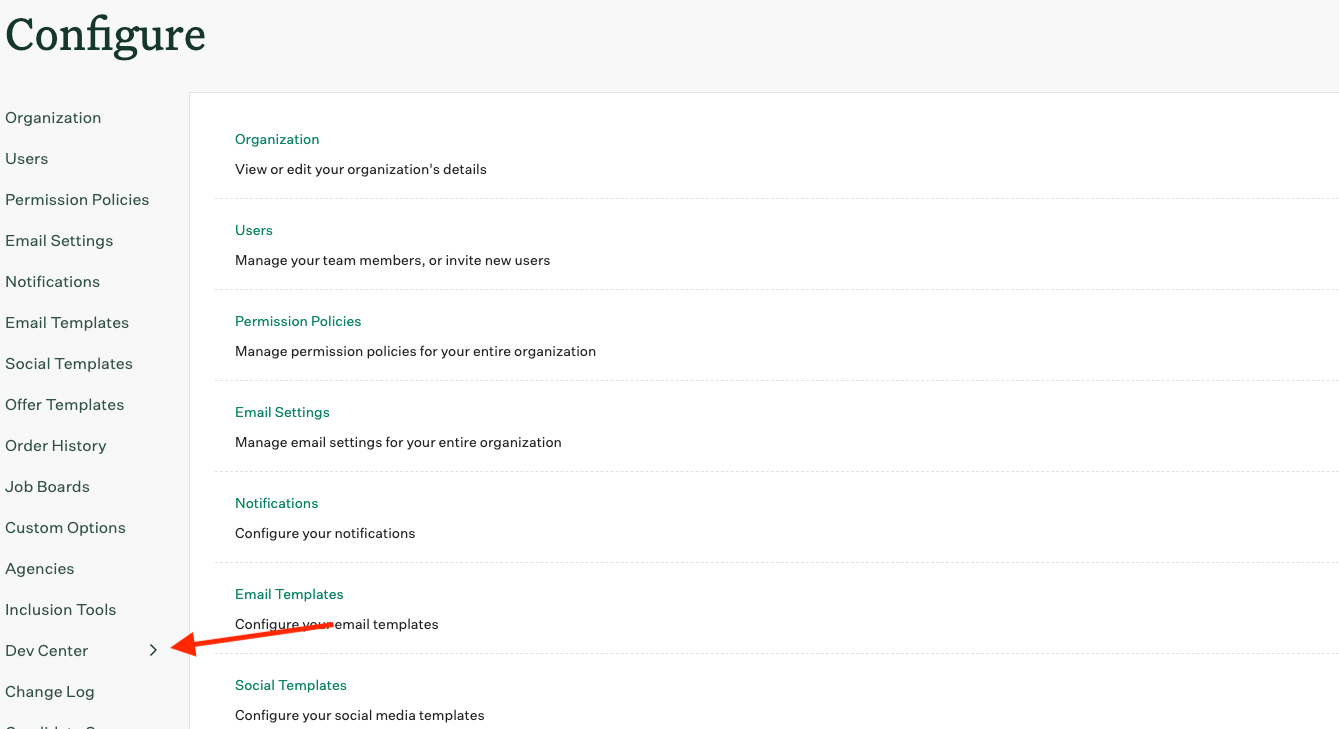
Task: Expand the Dev Center chevron arrow
Action: [153, 650]
